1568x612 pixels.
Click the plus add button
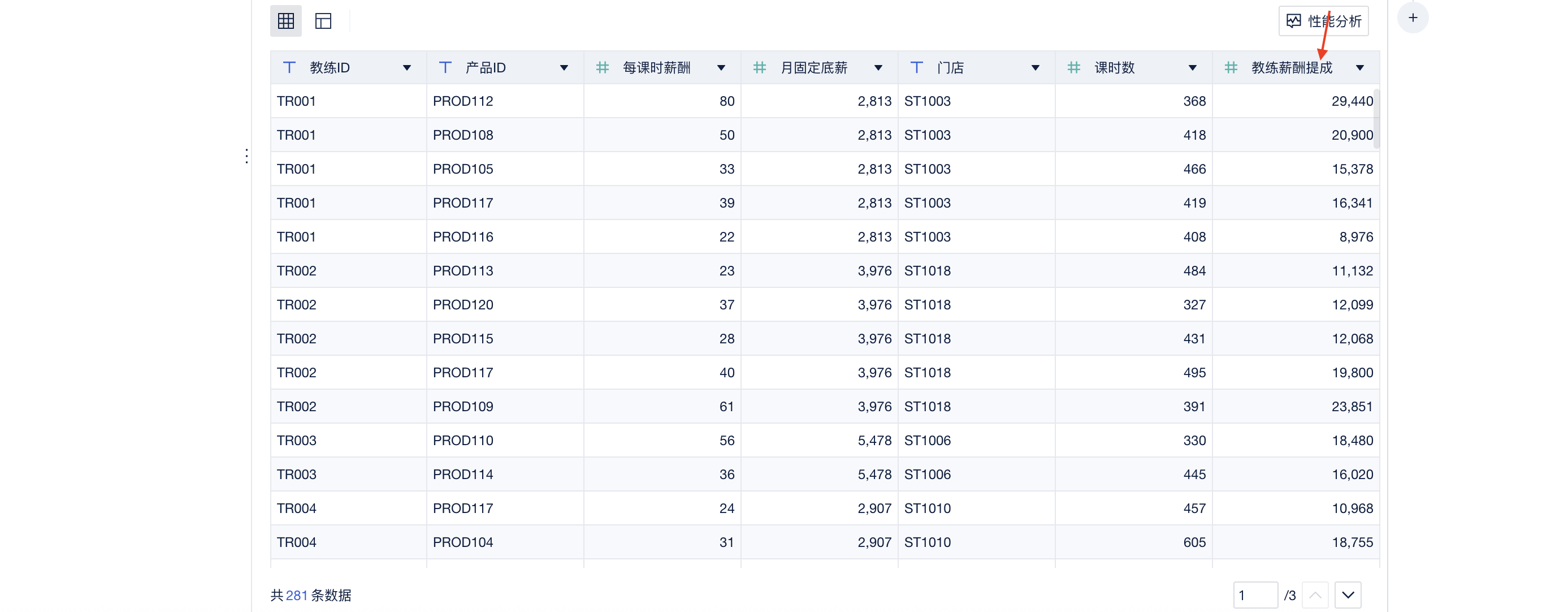coord(1412,18)
